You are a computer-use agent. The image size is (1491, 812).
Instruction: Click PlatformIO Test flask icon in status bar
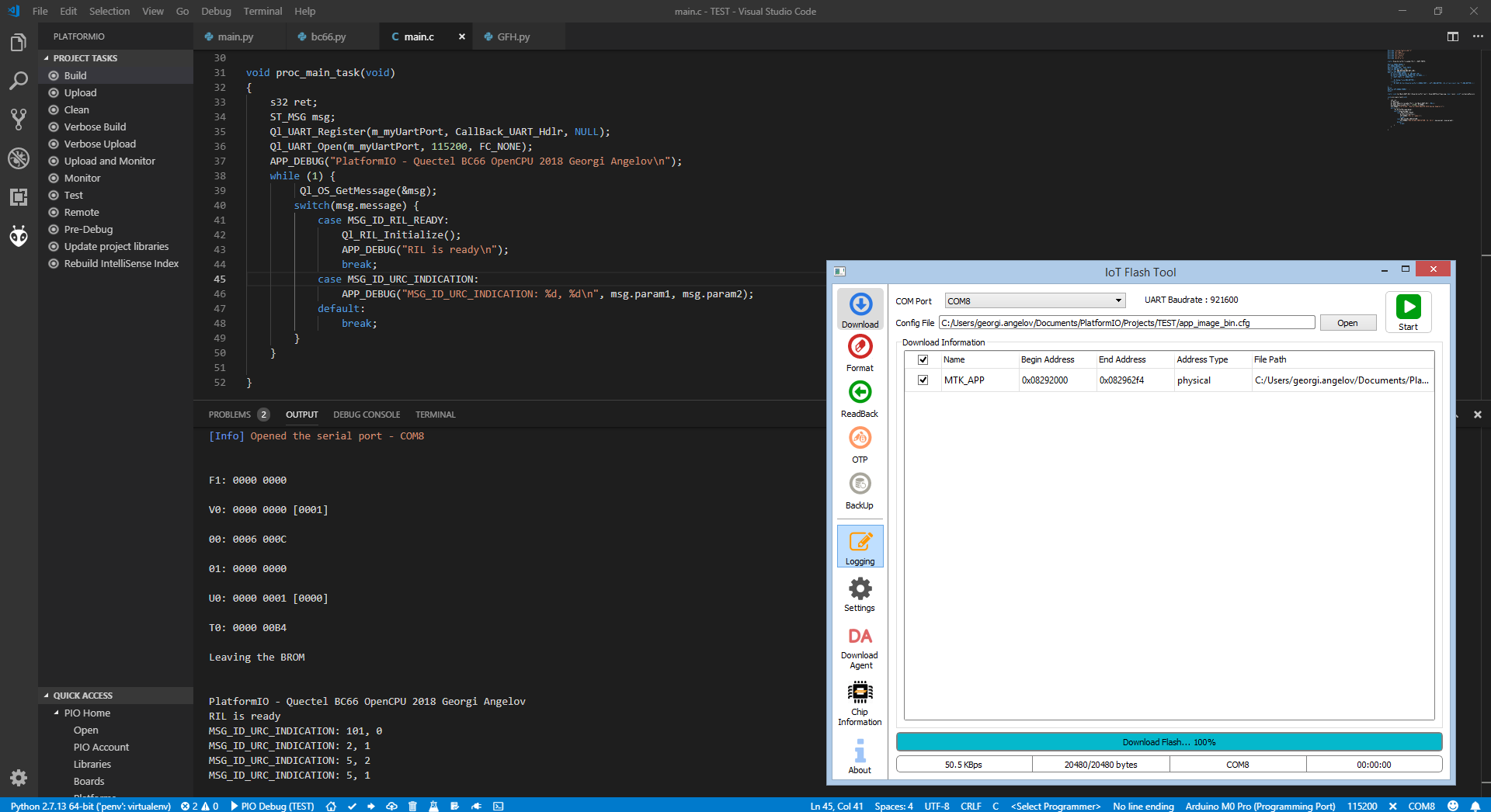point(433,806)
